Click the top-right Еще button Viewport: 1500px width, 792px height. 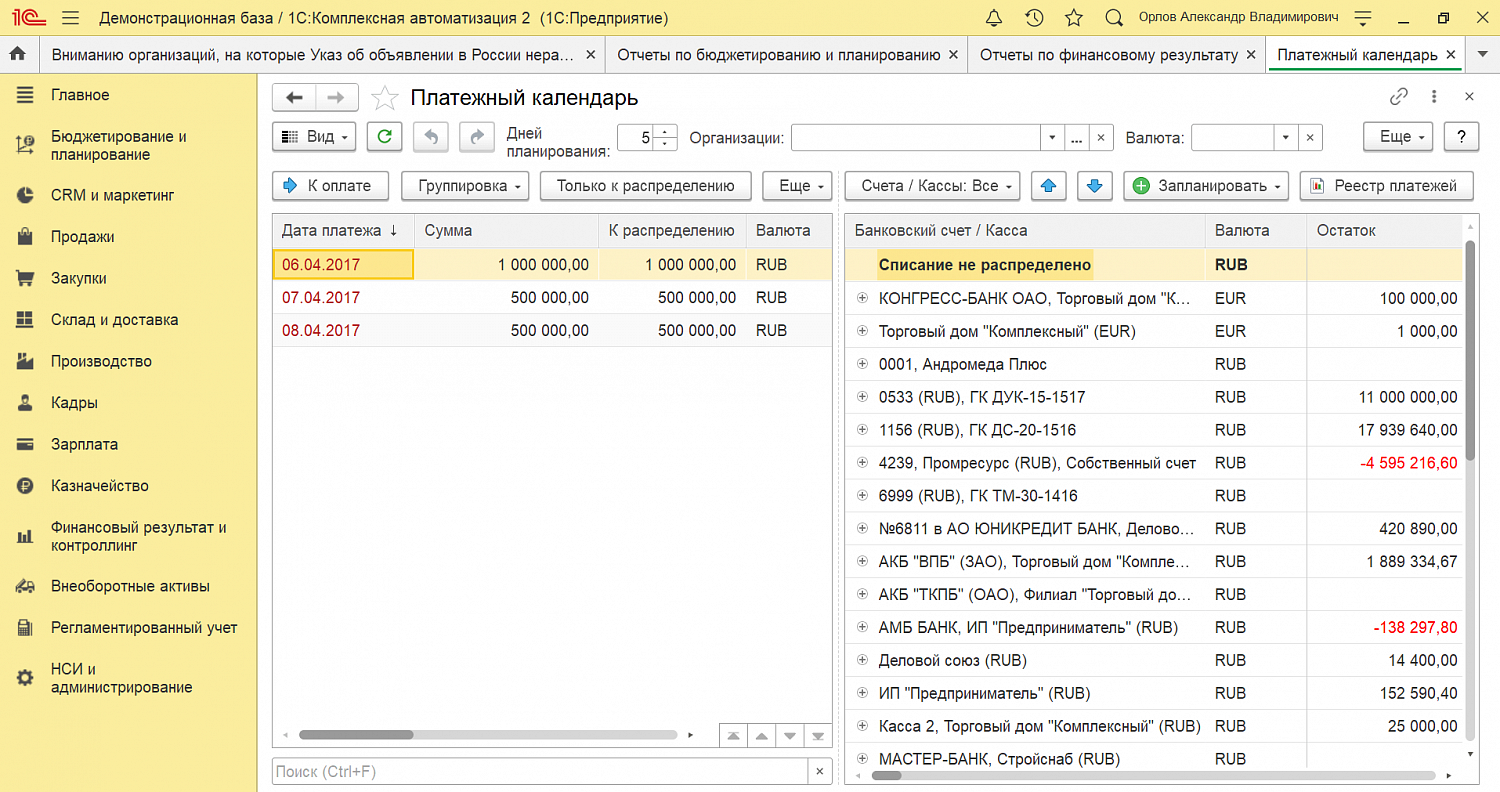tap(1398, 137)
